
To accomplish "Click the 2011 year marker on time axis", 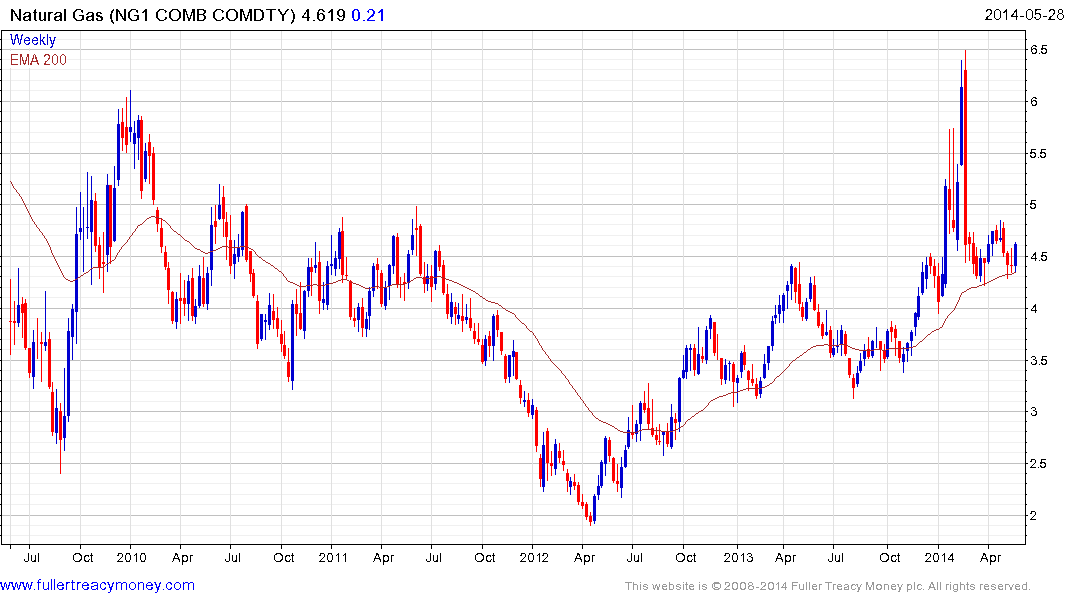I will (333, 557).
